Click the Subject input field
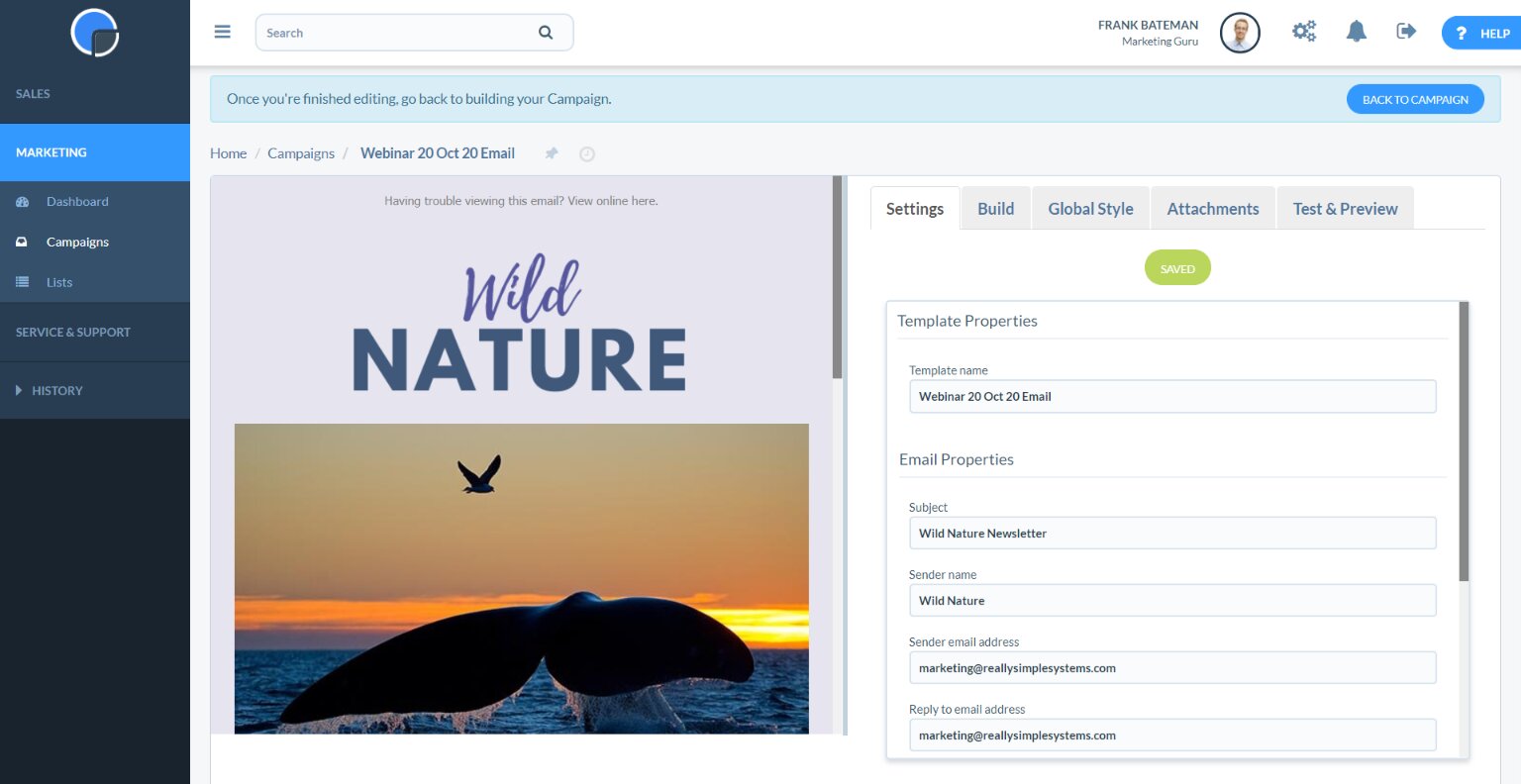The height and width of the screenshot is (784, 1521). [1171, 534]
